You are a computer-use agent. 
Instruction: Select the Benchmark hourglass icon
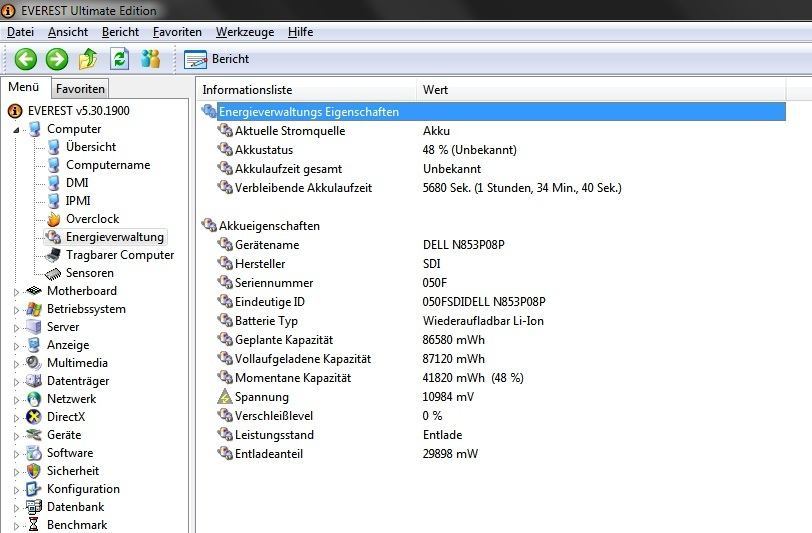coord(34,525)
